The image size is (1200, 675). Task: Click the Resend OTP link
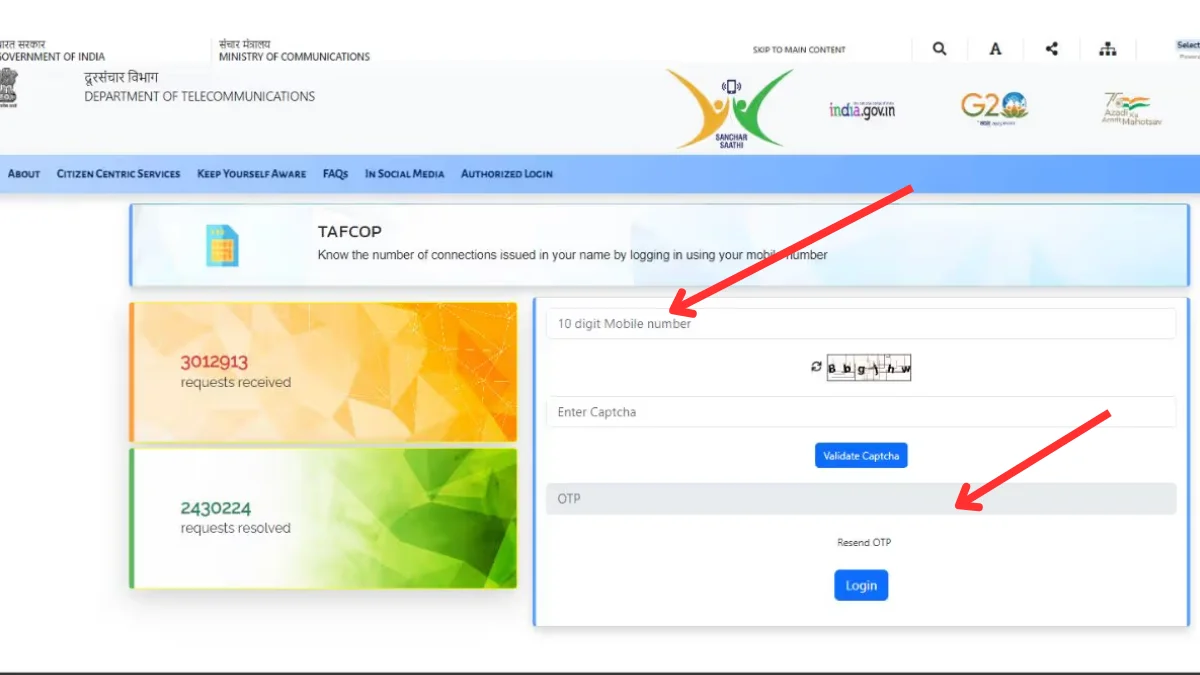[863, 543]
